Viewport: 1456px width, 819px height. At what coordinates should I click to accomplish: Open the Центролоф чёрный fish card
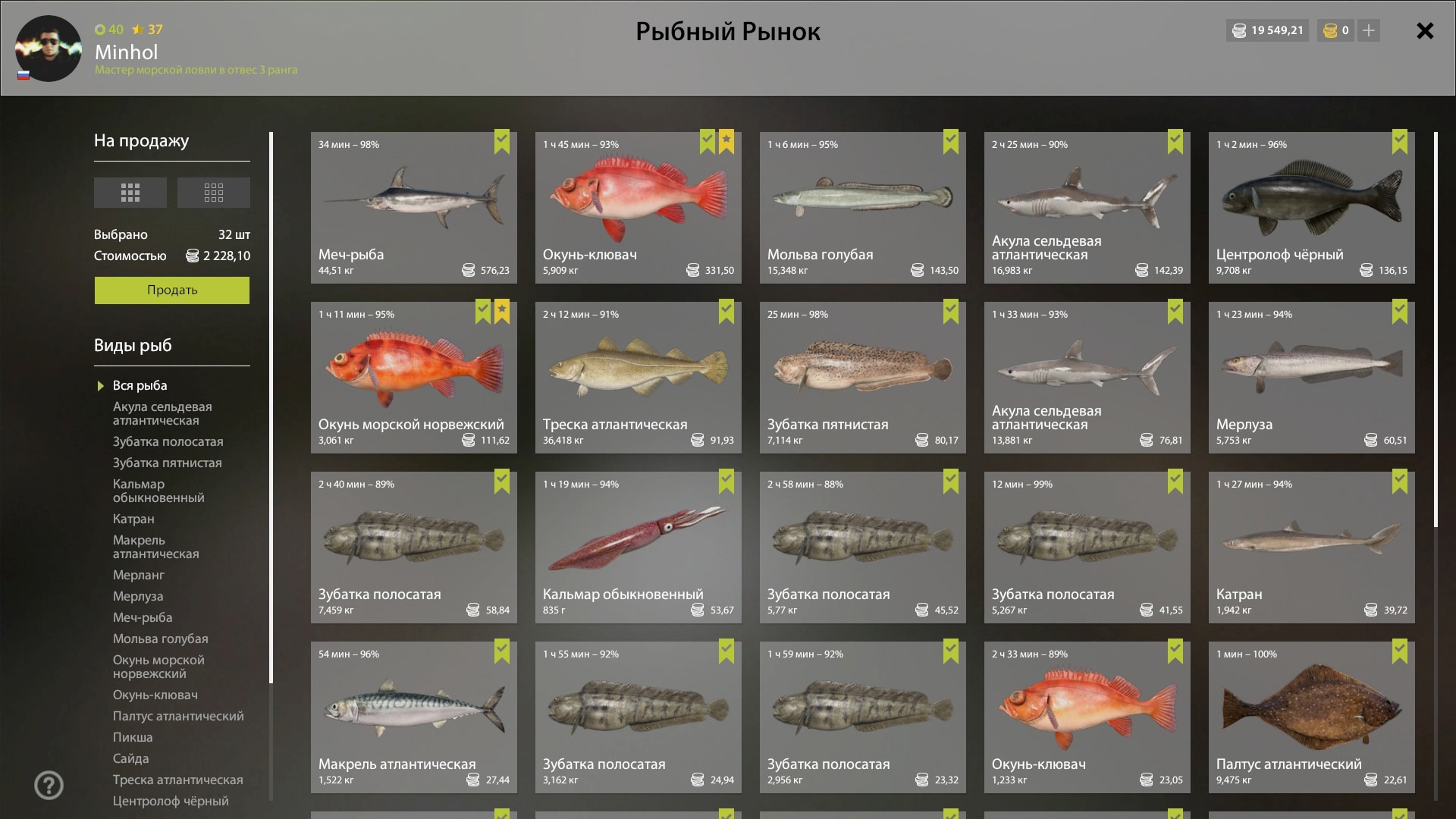pos(1312,208)
